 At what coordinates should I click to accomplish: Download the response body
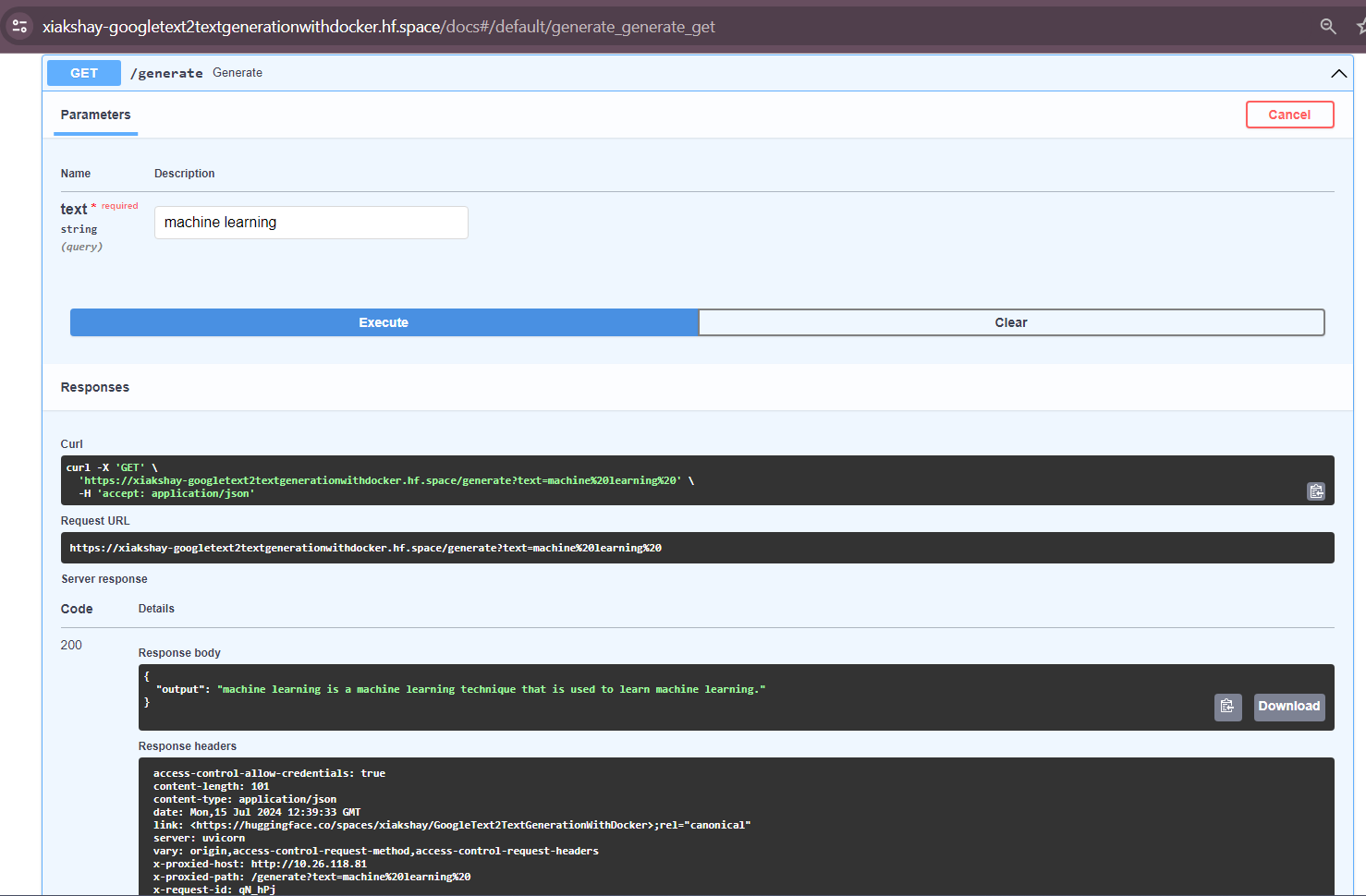(1288, 707)
